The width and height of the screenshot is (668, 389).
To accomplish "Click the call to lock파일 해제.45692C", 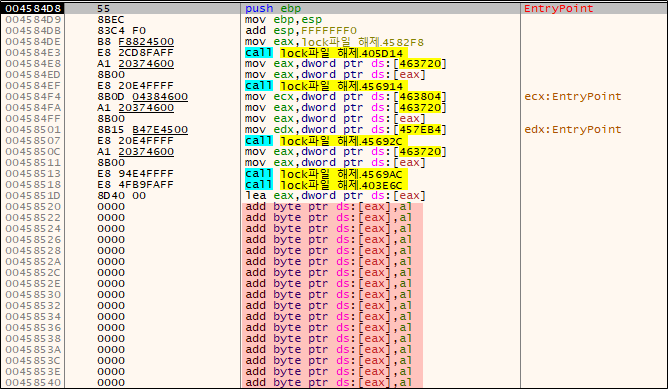I will coord(326,141).
